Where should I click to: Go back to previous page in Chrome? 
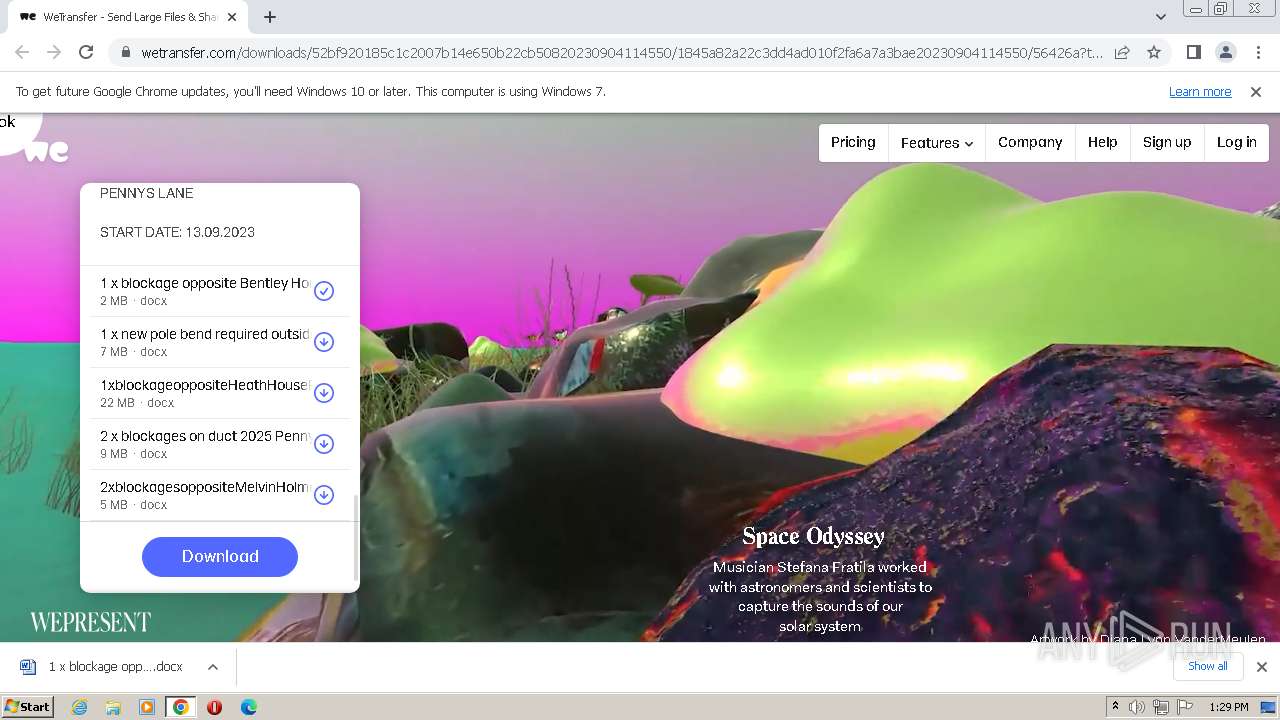point(22,52)
